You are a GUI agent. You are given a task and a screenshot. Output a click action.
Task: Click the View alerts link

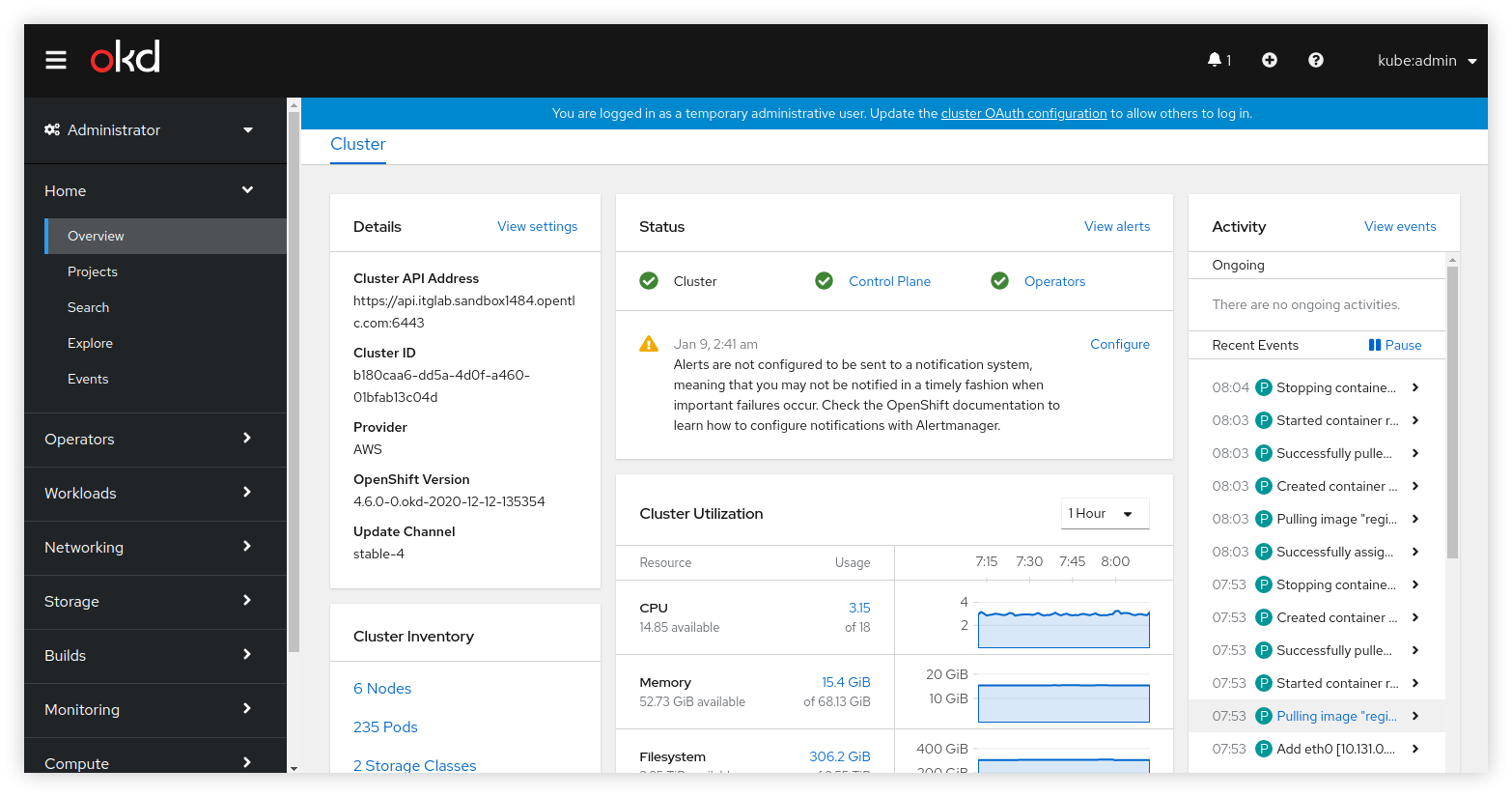[1116, 226]
